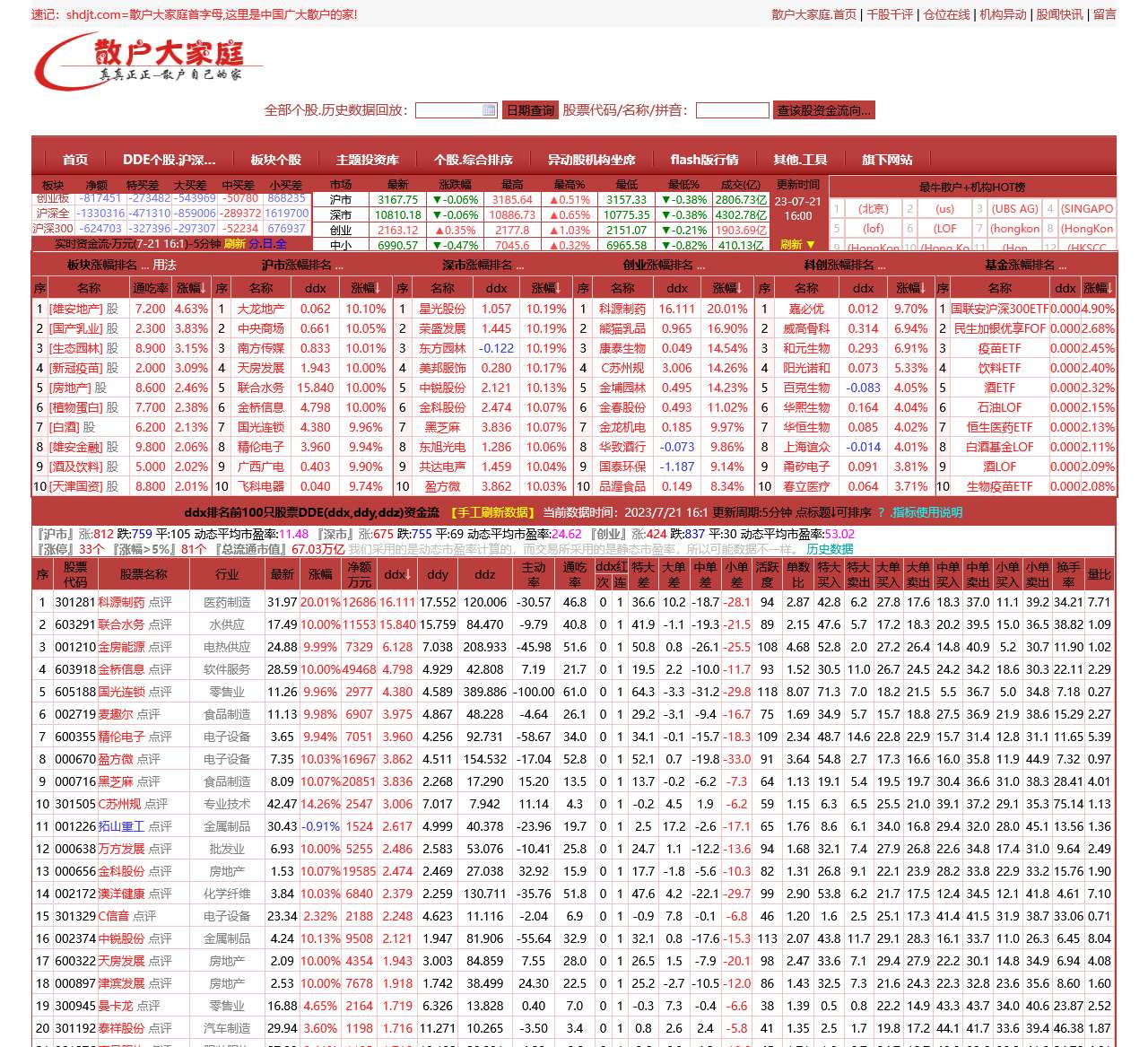Open the [国产乳业] sector link

(x=75, y=328)
